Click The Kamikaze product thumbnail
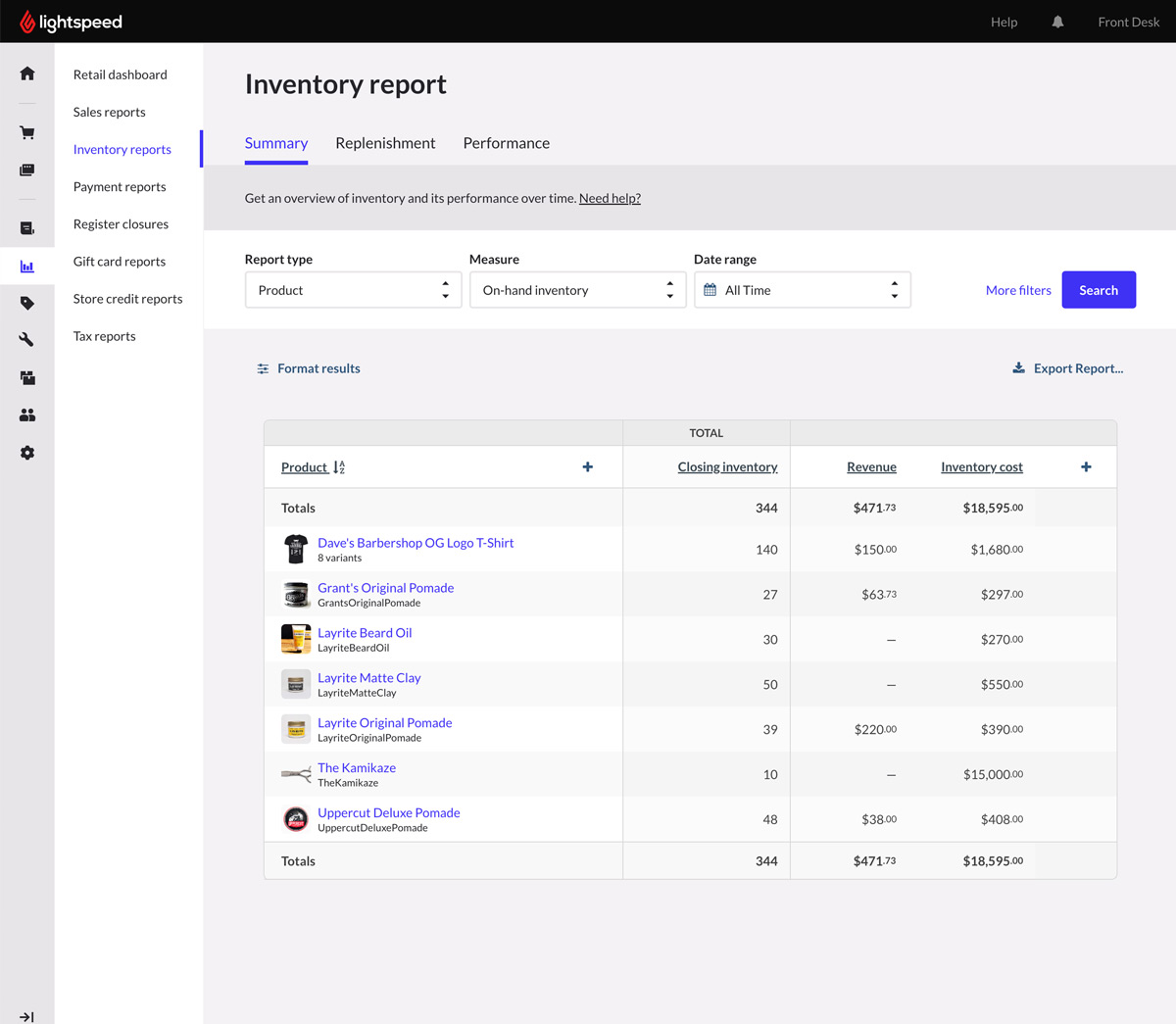 (x=296, y=774)
